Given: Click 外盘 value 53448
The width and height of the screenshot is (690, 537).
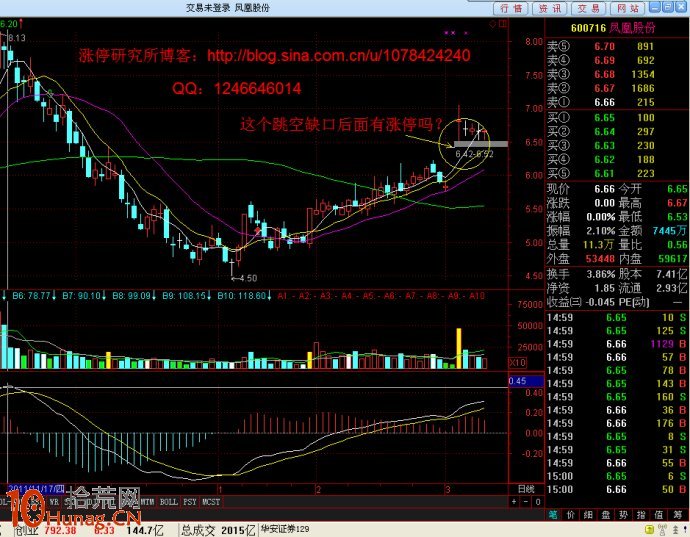Looking at the screenshot, I should click(x=600, y=259).
